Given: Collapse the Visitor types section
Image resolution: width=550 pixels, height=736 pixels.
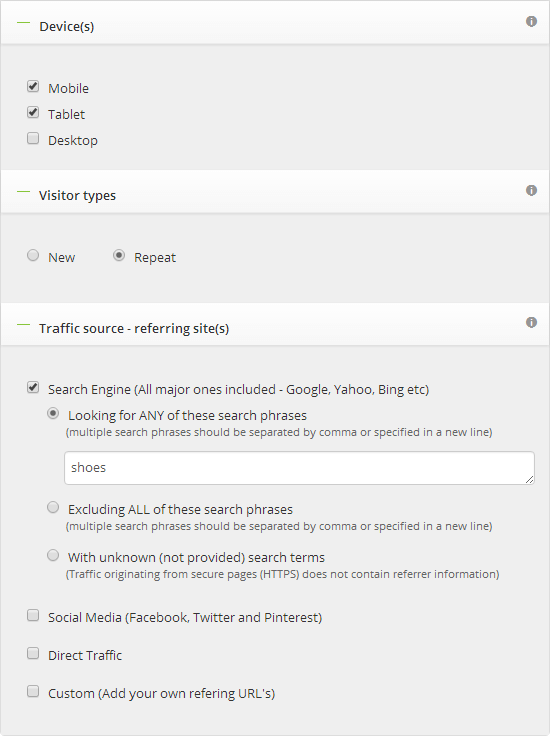Looking at the screenshot, I should pos(23,192).
